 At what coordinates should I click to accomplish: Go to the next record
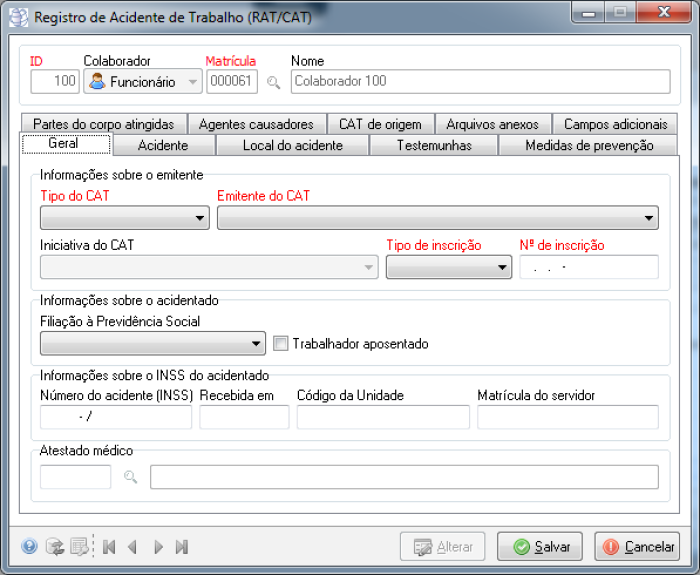pyautogui.click(x=158, y=547)
